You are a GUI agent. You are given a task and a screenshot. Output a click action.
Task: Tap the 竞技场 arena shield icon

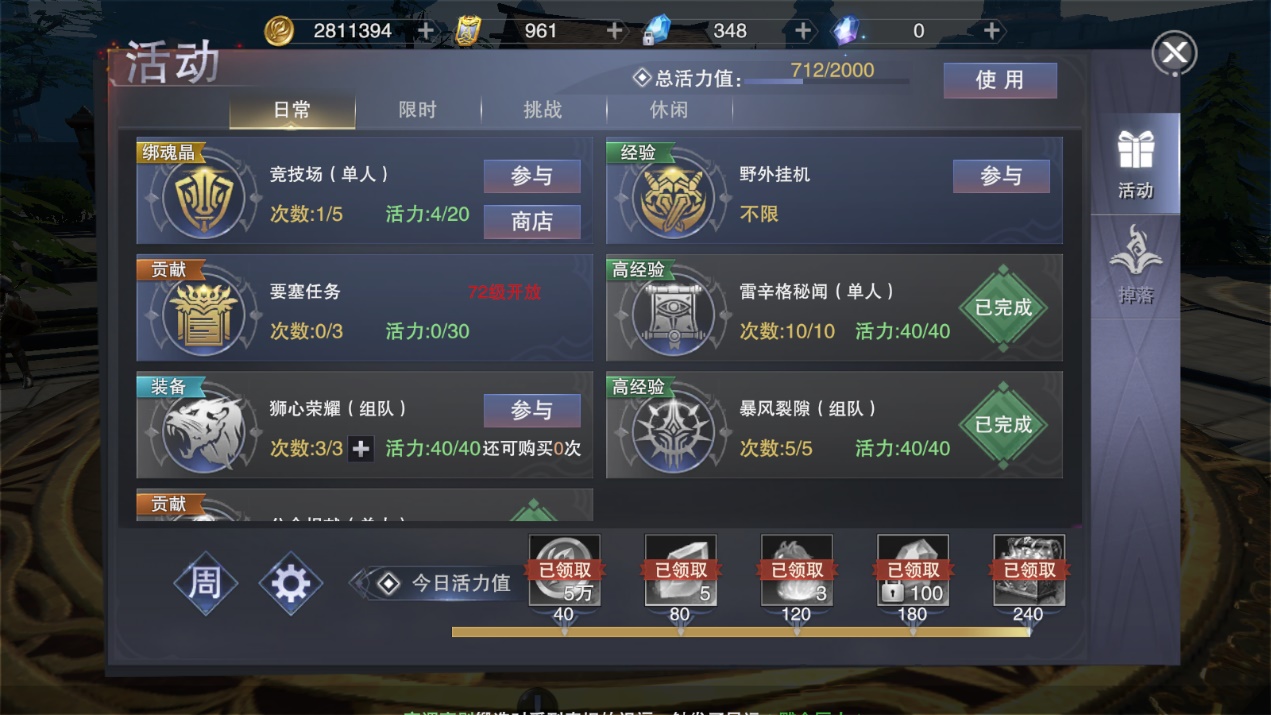point(205,197)
